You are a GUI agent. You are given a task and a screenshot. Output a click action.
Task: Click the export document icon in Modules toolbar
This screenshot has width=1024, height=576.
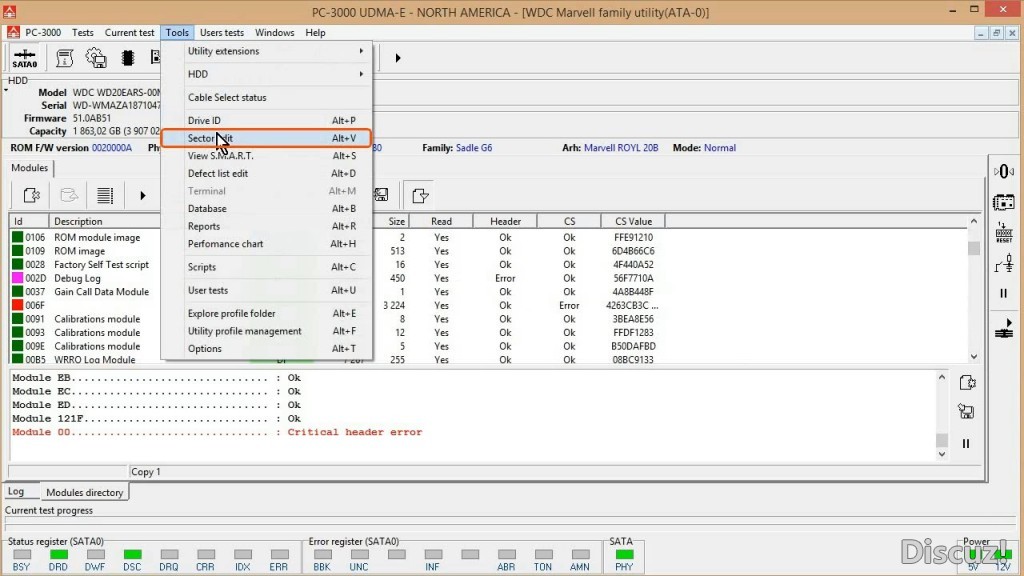click(420, 195)
